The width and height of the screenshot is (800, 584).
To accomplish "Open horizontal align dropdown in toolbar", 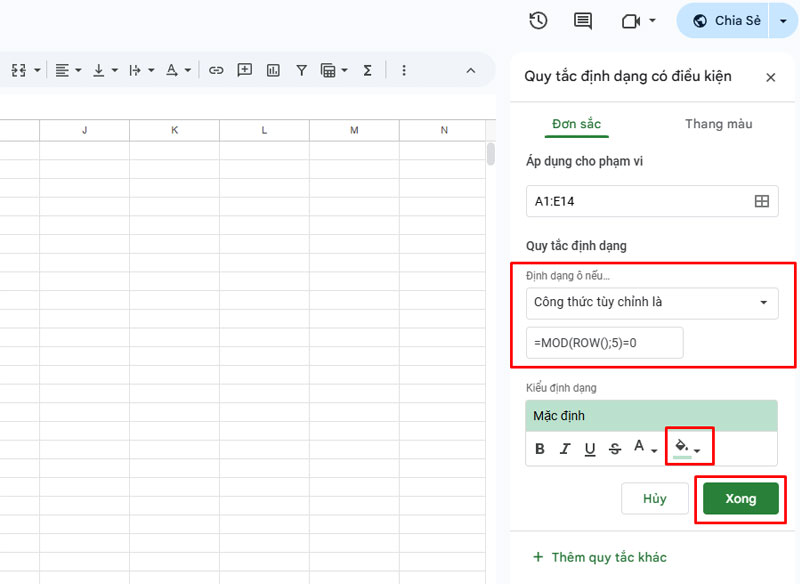I will (67, 70).
